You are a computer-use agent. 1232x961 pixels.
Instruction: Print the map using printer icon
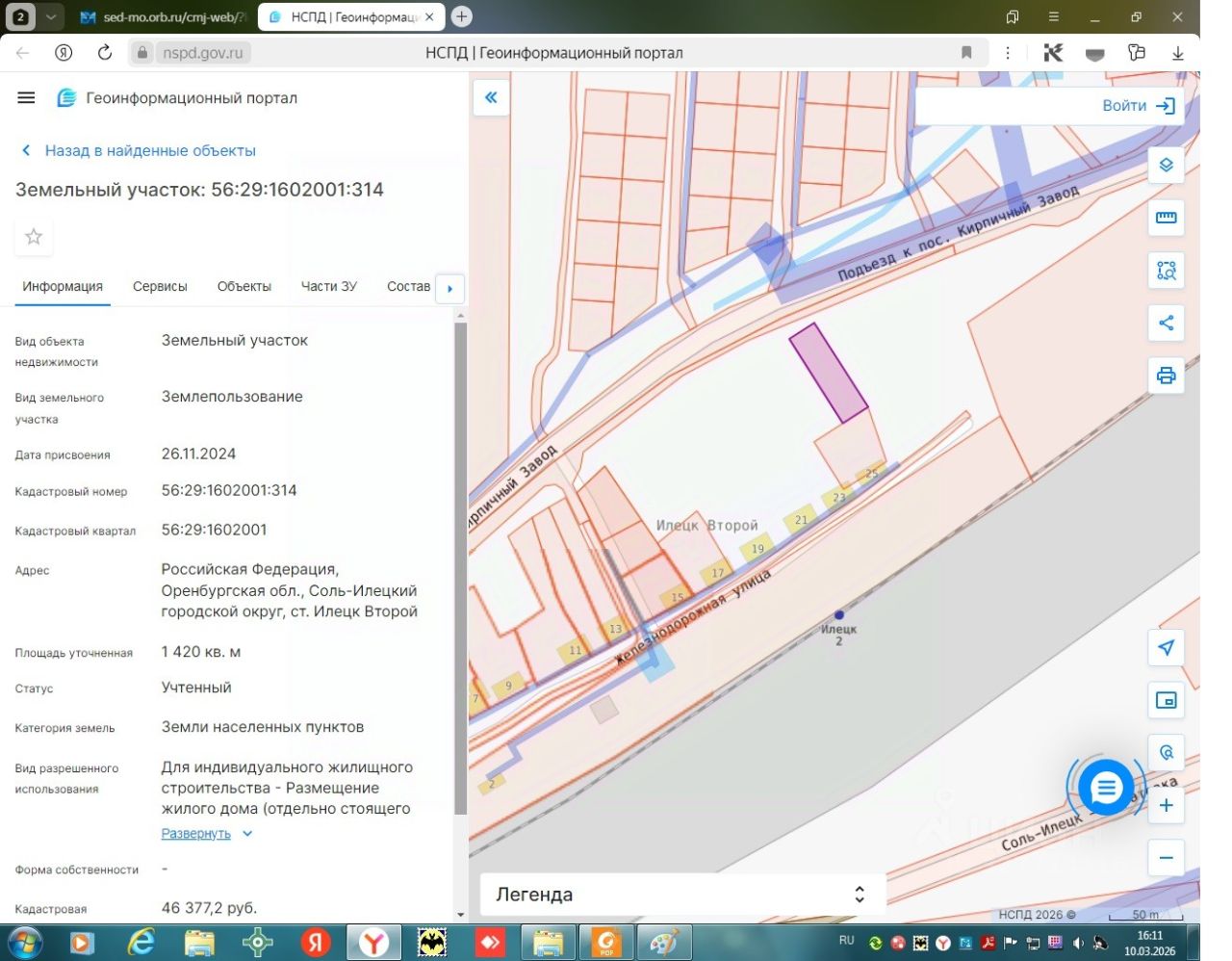coord(1166,376)
